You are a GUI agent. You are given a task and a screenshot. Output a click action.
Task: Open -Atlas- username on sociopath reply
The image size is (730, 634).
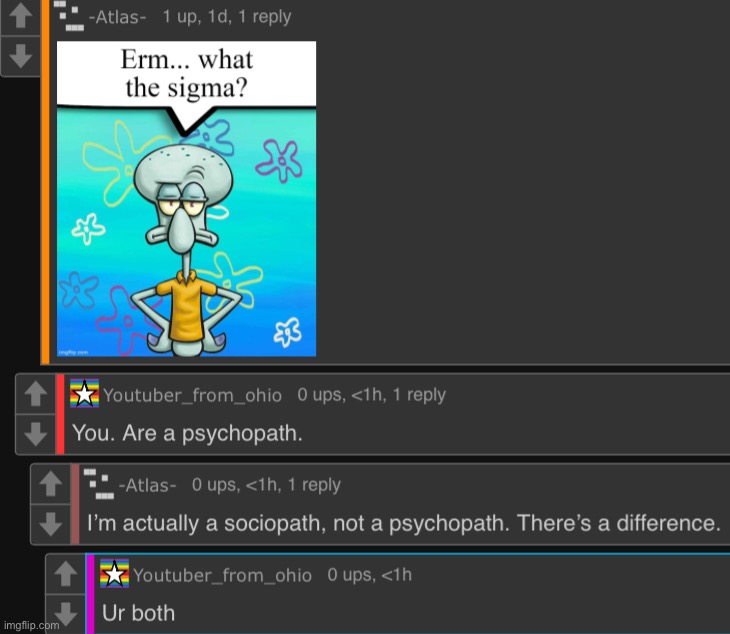point(148,486)
